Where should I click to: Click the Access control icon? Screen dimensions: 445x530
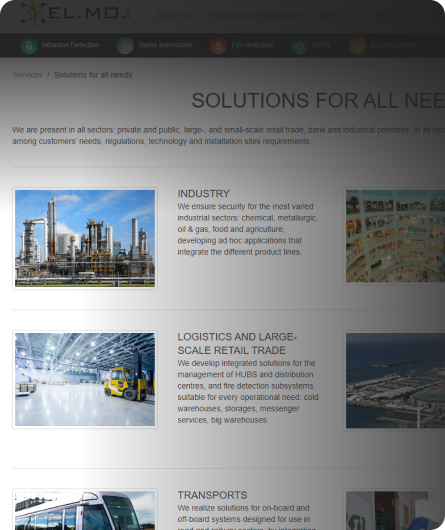pos(357,45)
